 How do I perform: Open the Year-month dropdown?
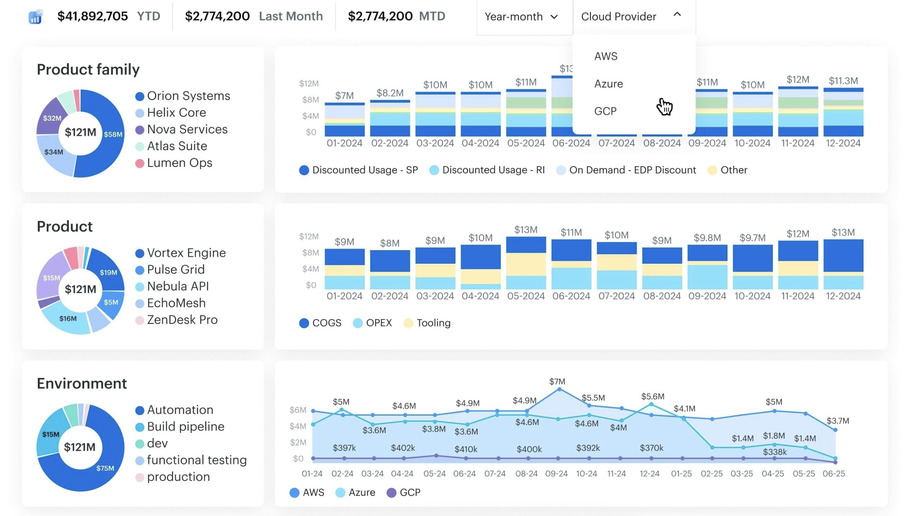(x=521, y=17)
